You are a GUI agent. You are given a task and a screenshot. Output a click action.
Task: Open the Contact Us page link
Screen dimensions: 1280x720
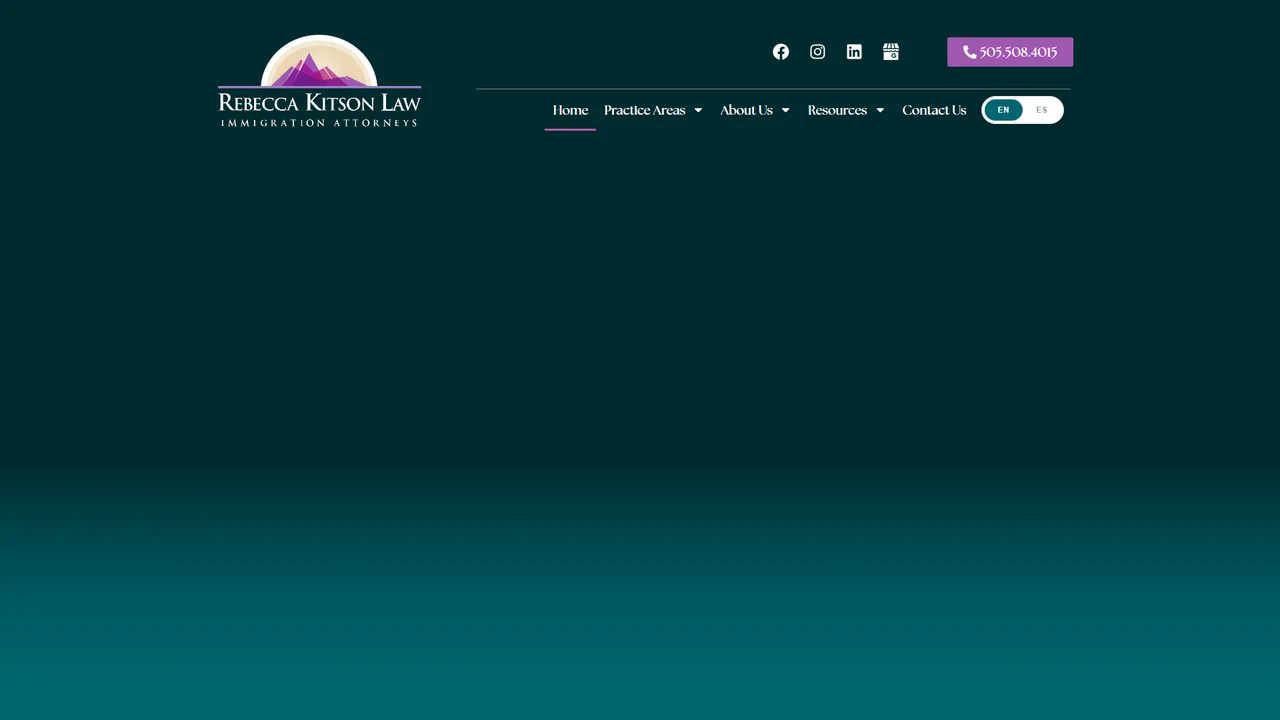[x=934, y=110]
